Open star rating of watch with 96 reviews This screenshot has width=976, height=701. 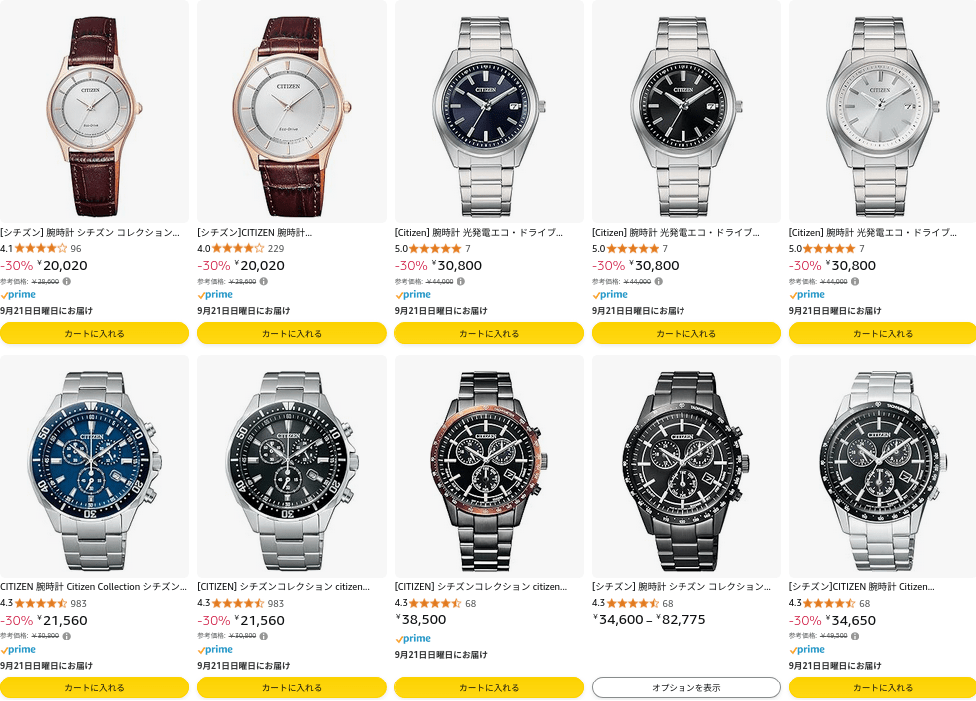41,248
